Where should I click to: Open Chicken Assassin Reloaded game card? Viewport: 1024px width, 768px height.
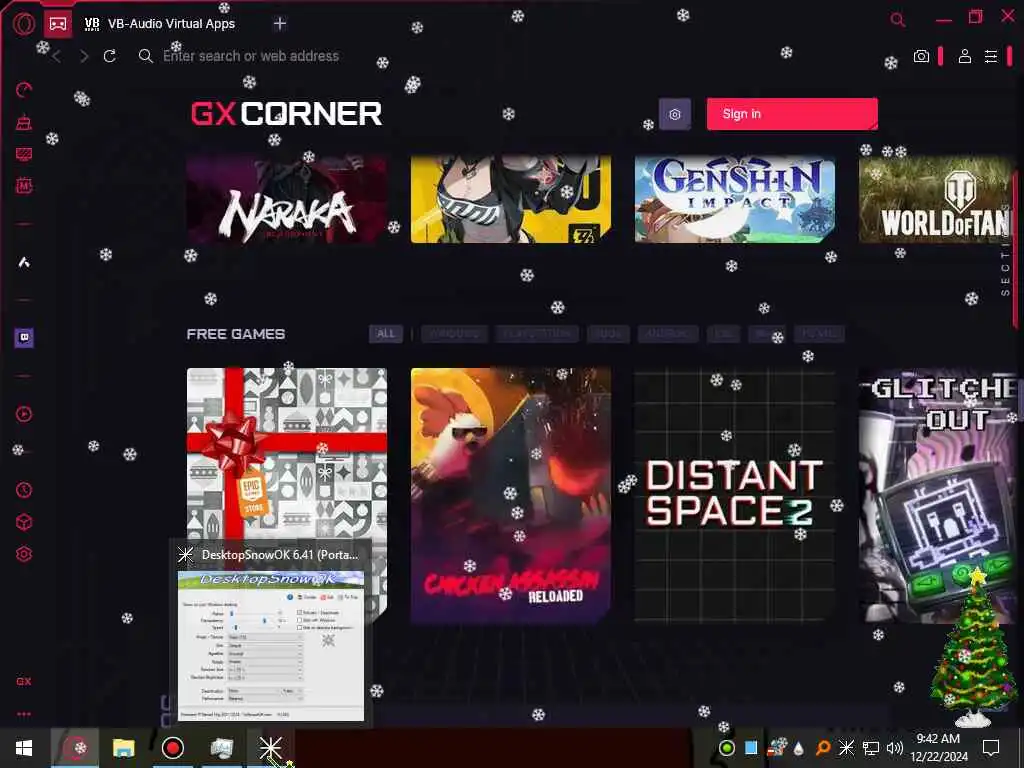tap(511, 495)
